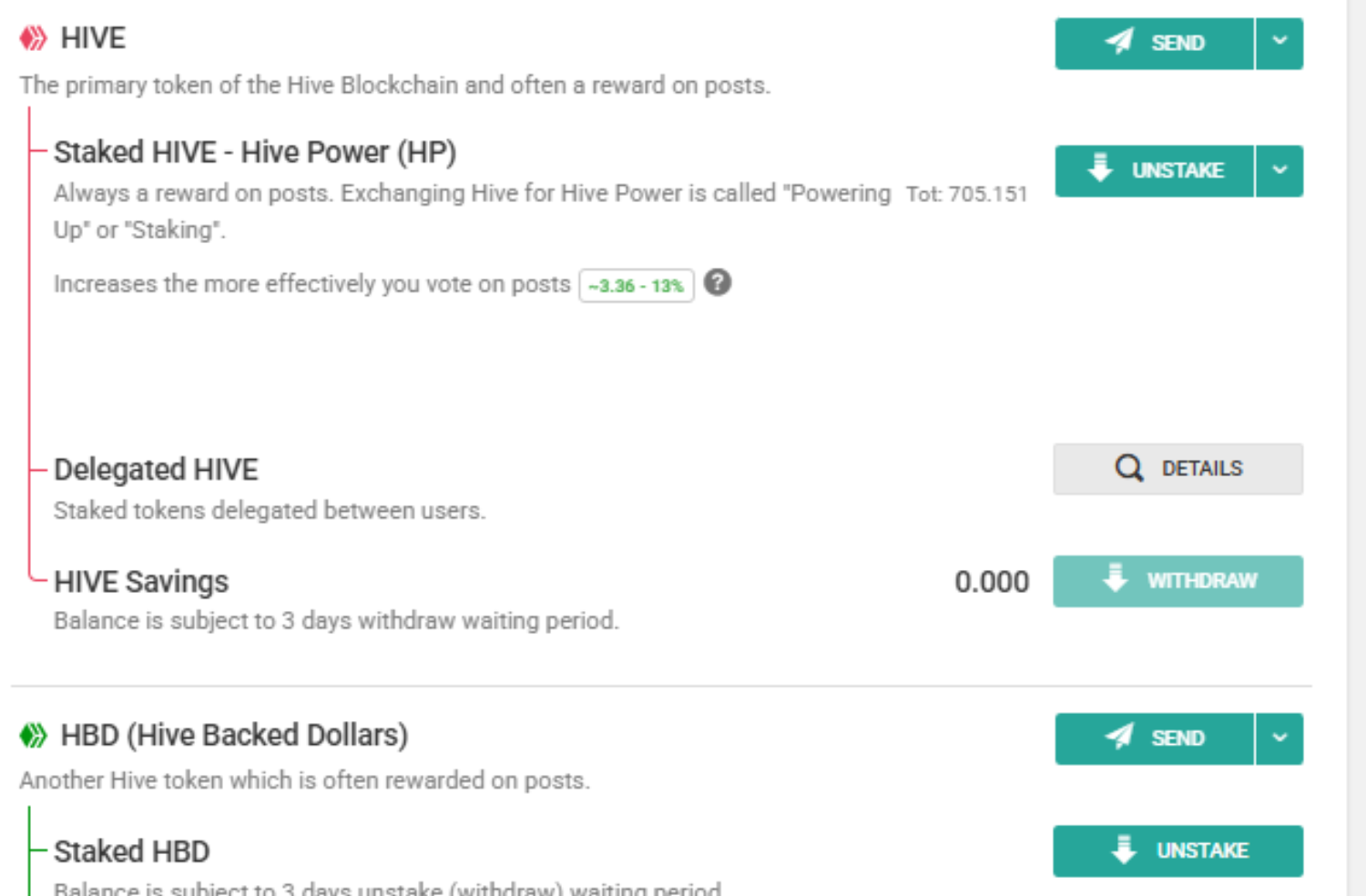The height and width of the screenshot is (896, 1366).
Task: Click the down-arrow icon on HBD Unstake
Action: click(x=1125, y=849)
